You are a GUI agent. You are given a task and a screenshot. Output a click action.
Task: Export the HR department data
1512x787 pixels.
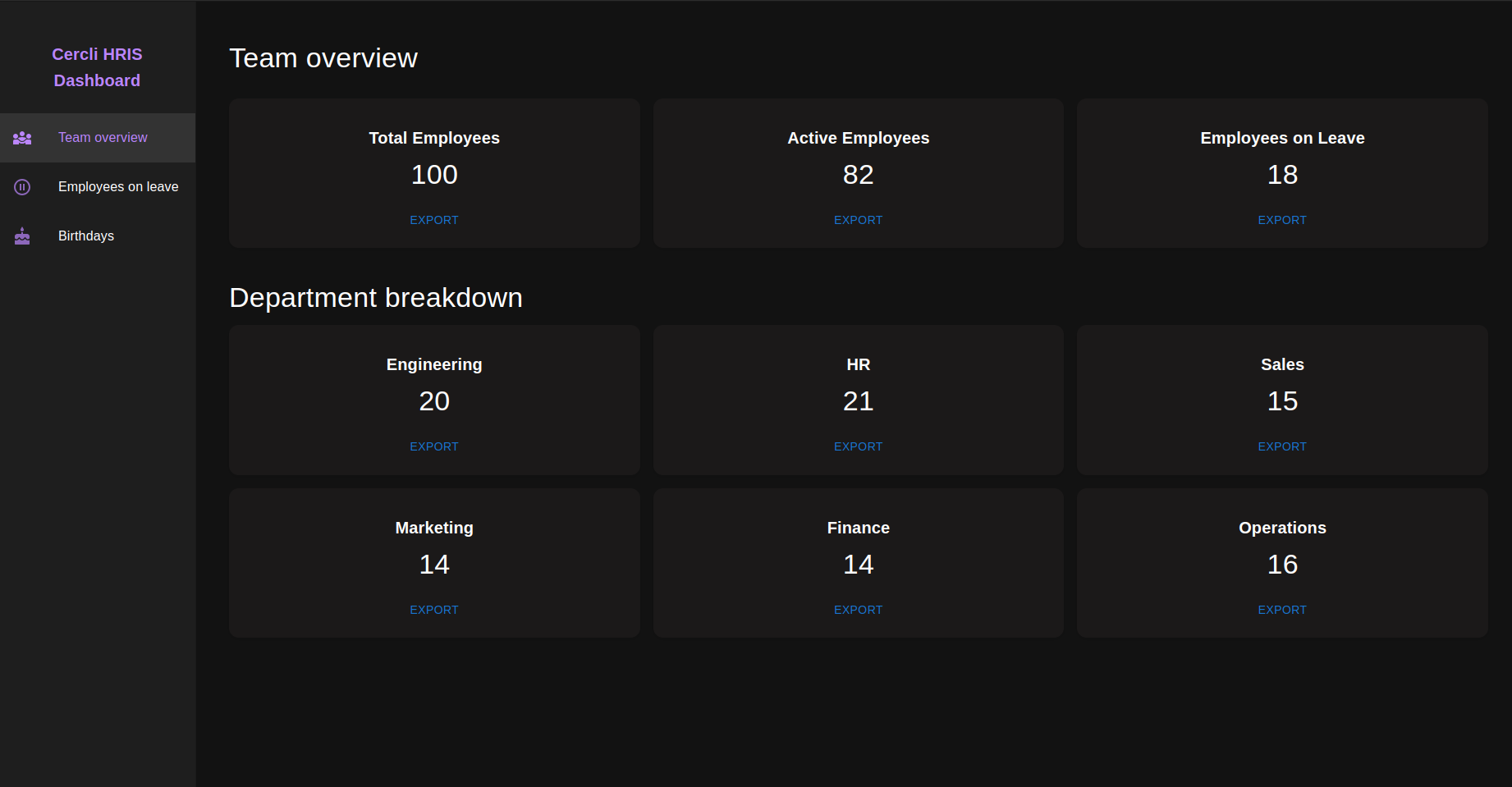click(x=858, y=446)
